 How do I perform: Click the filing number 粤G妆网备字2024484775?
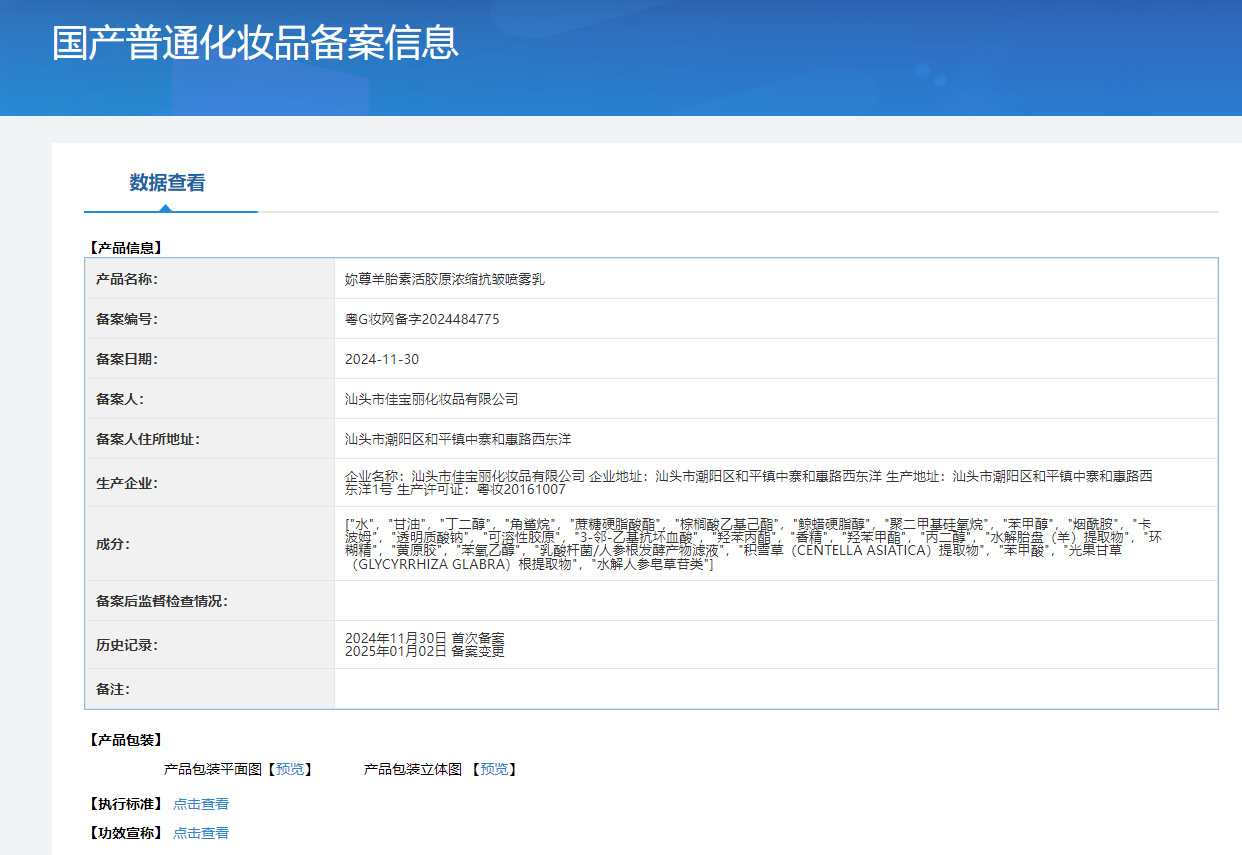coord(422,319)
